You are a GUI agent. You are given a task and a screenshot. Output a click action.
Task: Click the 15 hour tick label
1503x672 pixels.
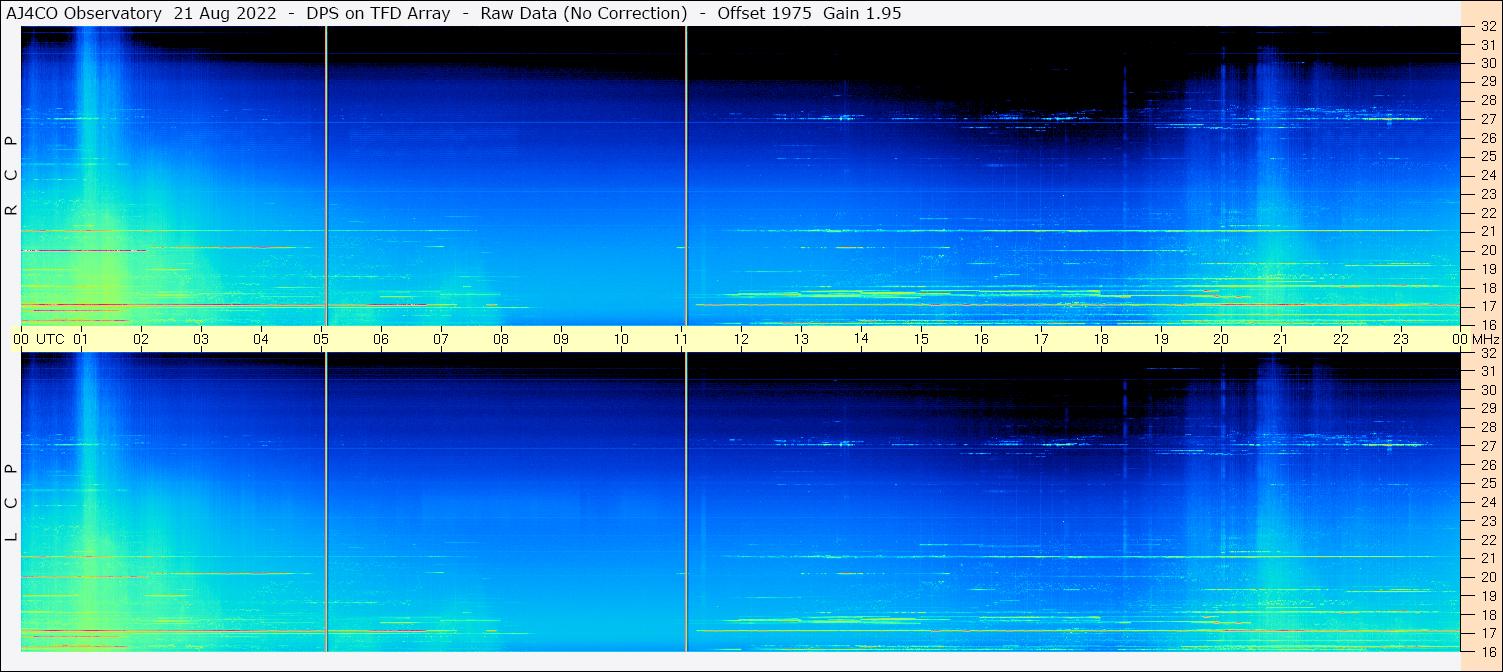pyautogui.click(x=921, y=339)
